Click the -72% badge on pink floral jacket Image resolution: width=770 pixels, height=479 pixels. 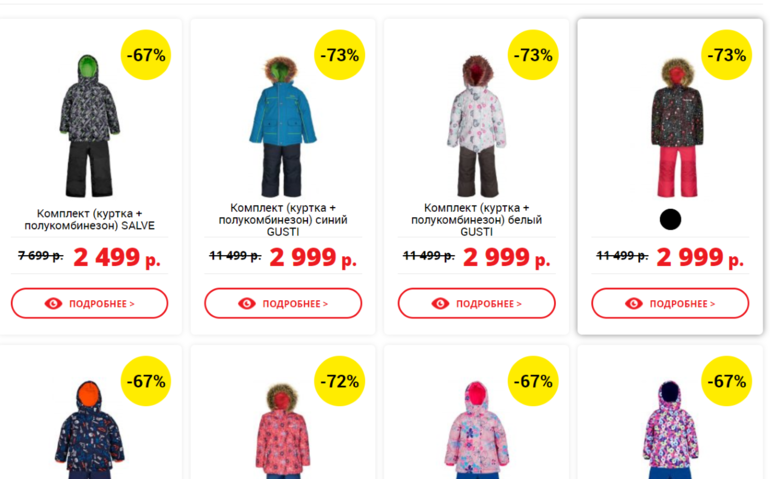point(340,381)
